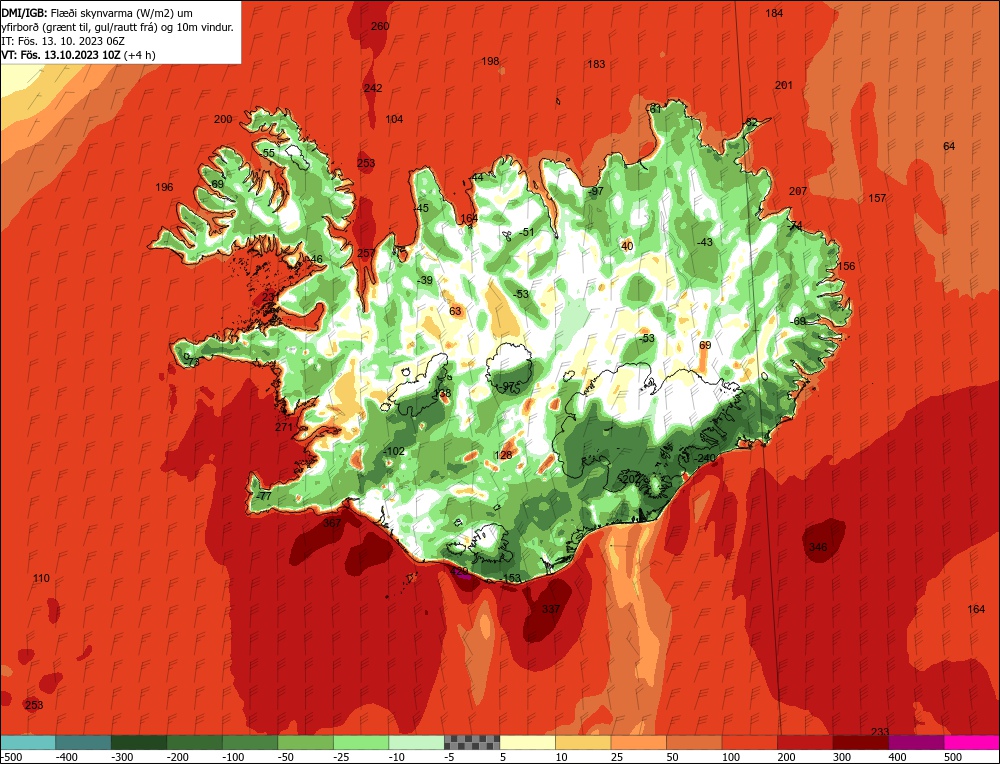Click the map value '-45'
Image resolution: width=1000 pixels, height=764 pixels.
[x=420, y=209]
